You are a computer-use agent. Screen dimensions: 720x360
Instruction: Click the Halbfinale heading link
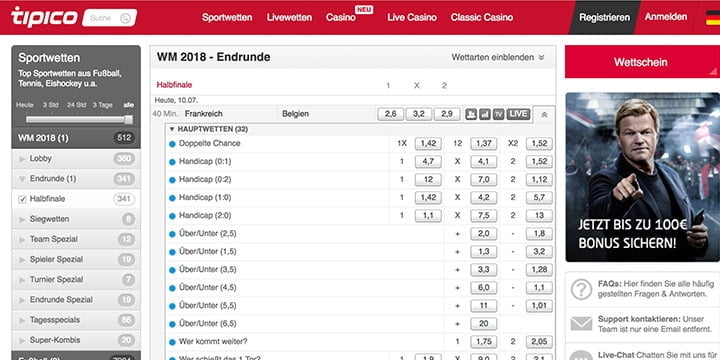(174, 85)
